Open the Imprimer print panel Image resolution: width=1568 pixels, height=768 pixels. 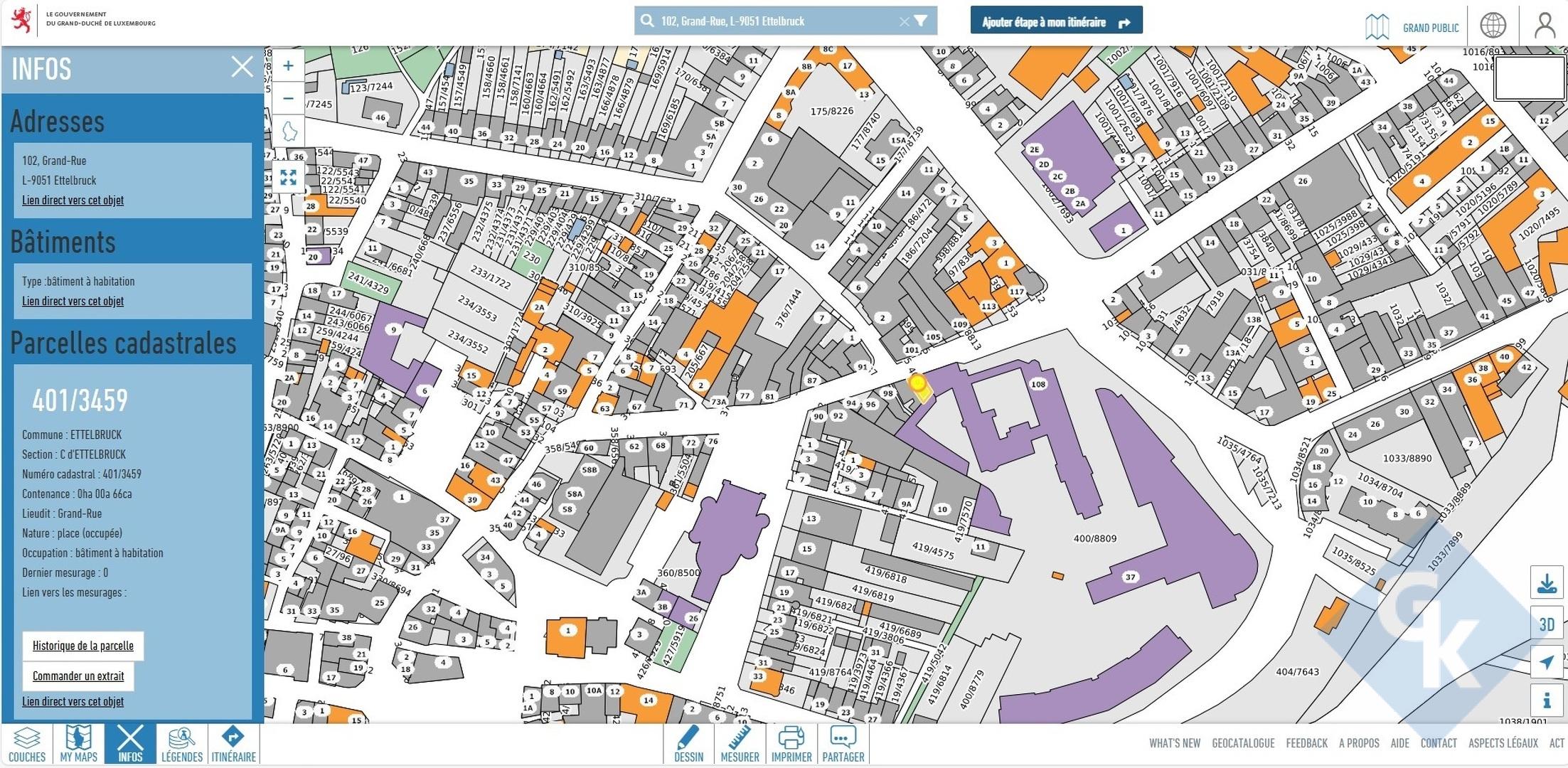pos(791,745)
